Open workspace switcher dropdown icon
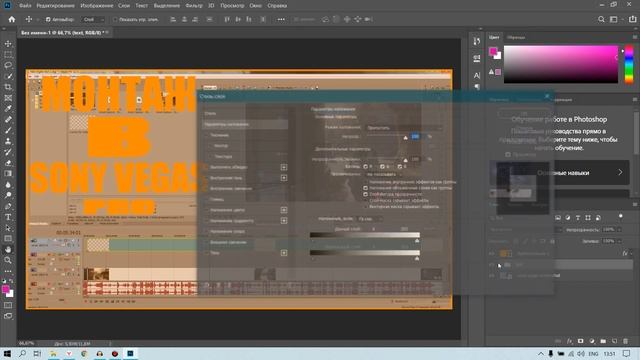 pos(613,19)
